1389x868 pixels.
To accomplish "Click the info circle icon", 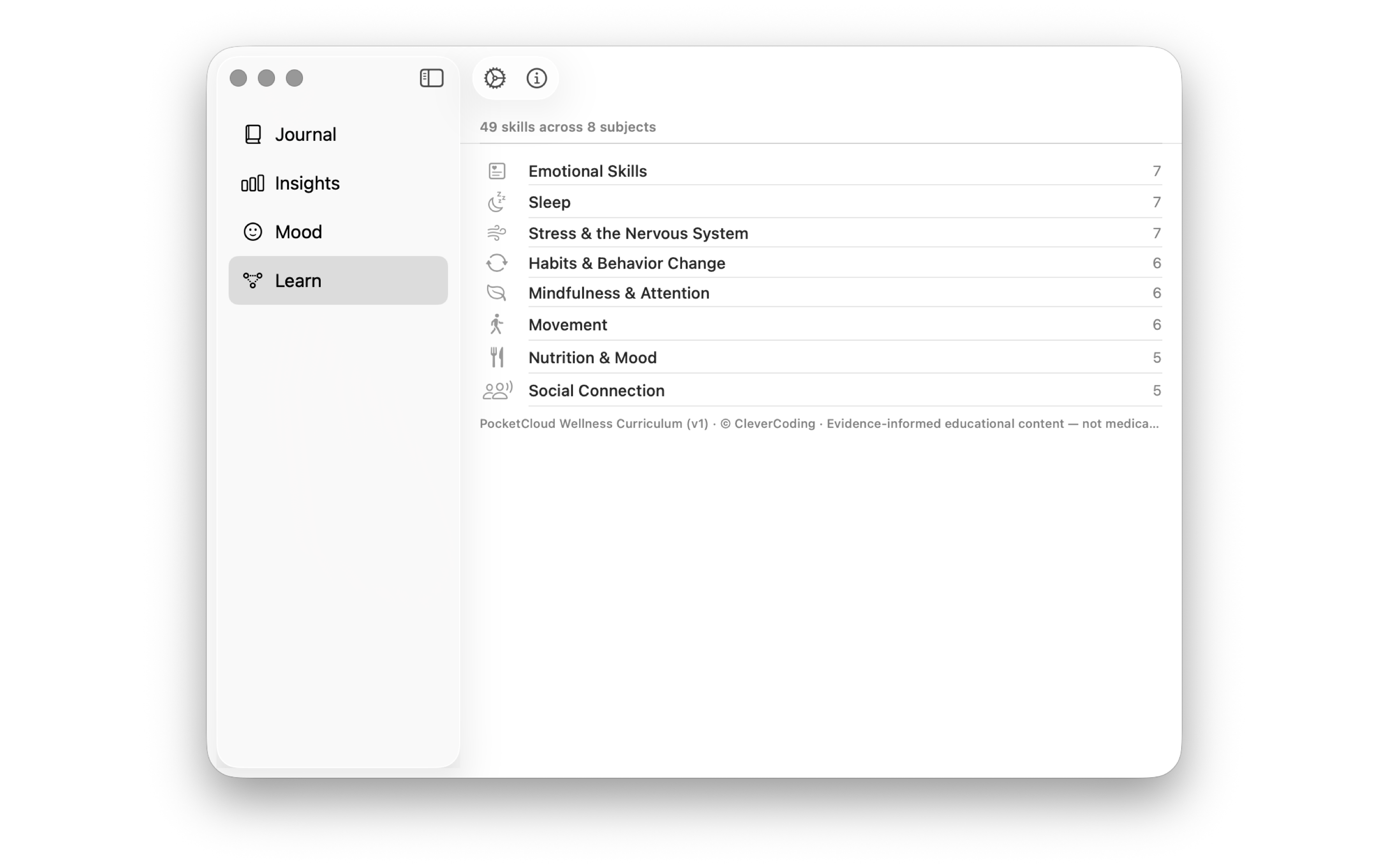I will [x=537, y=78].
